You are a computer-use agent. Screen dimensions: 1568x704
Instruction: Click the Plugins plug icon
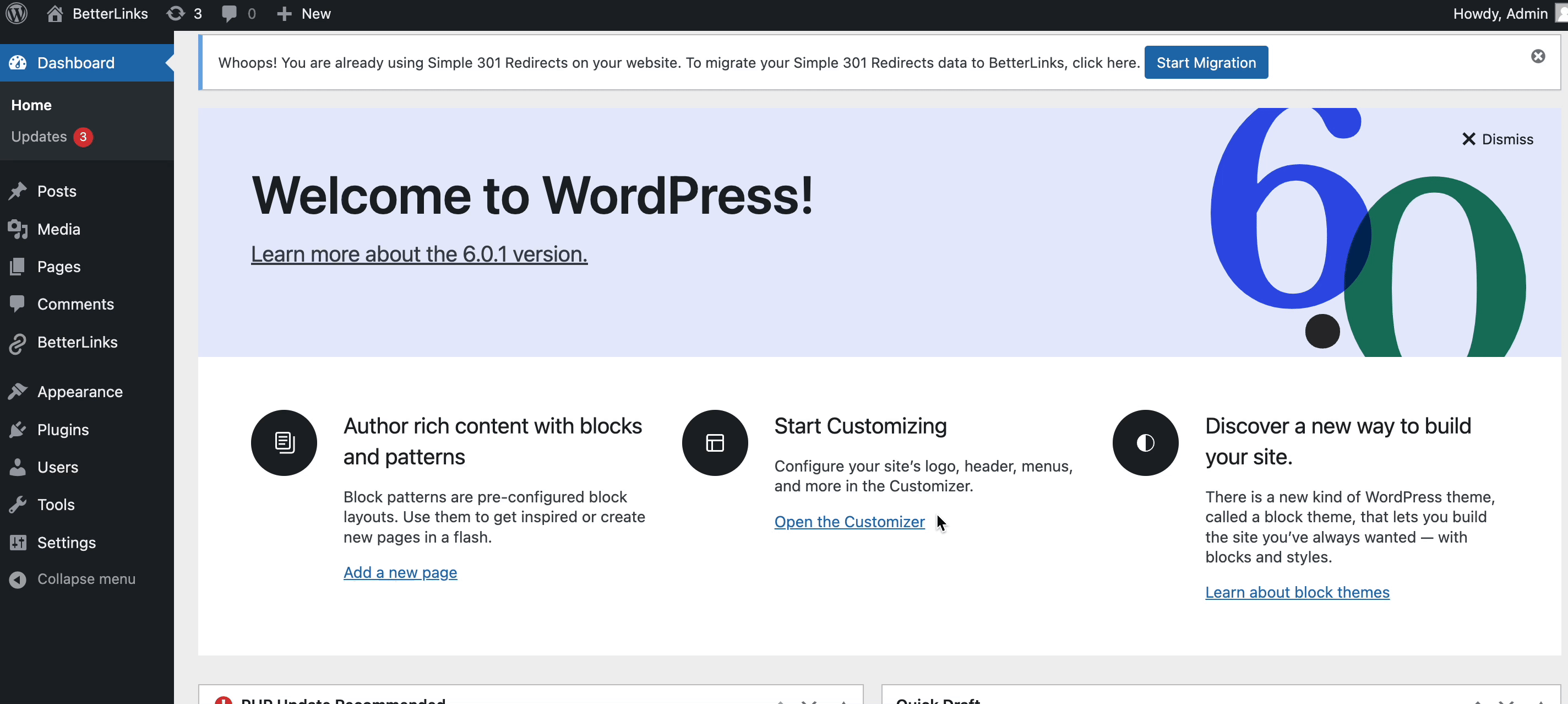click(x=18, y=429)
